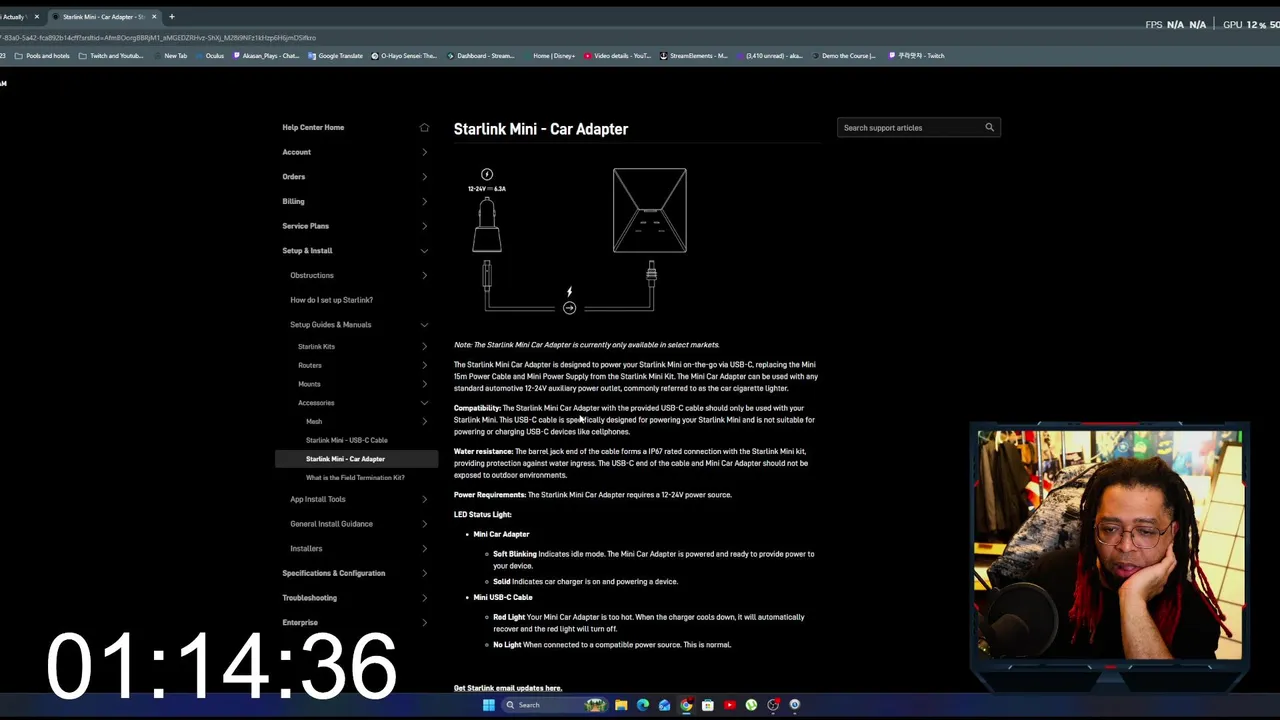Click 'Get Starlink email updates here' link
Screen dimensions: 1280x720
[508, 688]
